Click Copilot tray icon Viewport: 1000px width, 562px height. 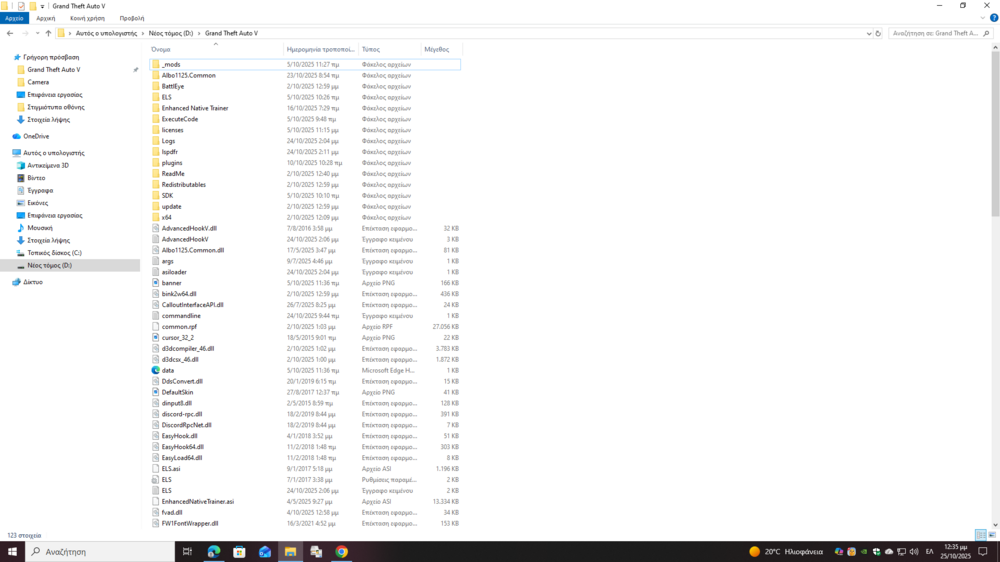pos(839,552)
